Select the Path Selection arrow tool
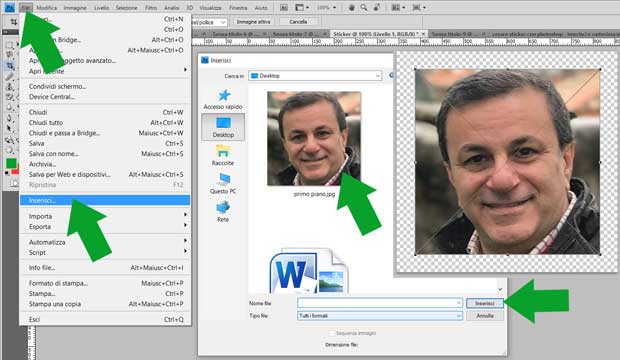This screenshot has height=360, width=620. click(x=9, y=129)
